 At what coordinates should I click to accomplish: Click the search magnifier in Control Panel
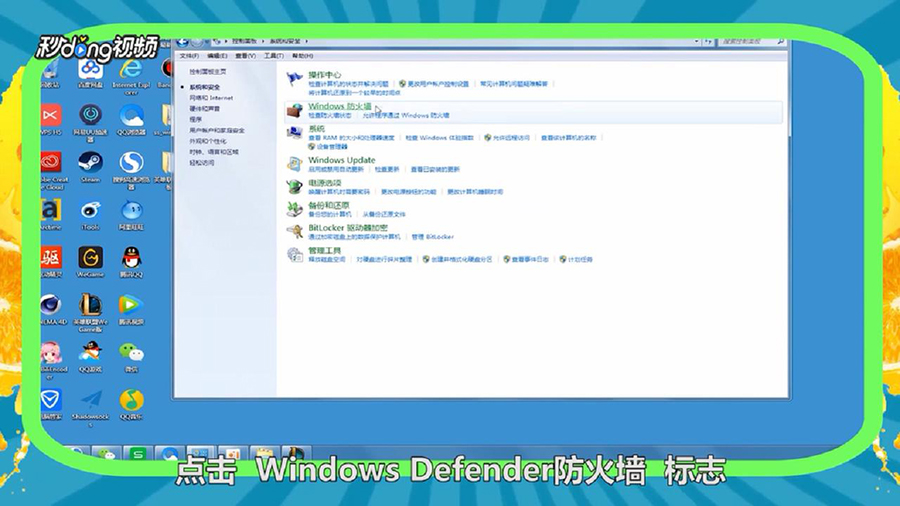coord(781,41)
